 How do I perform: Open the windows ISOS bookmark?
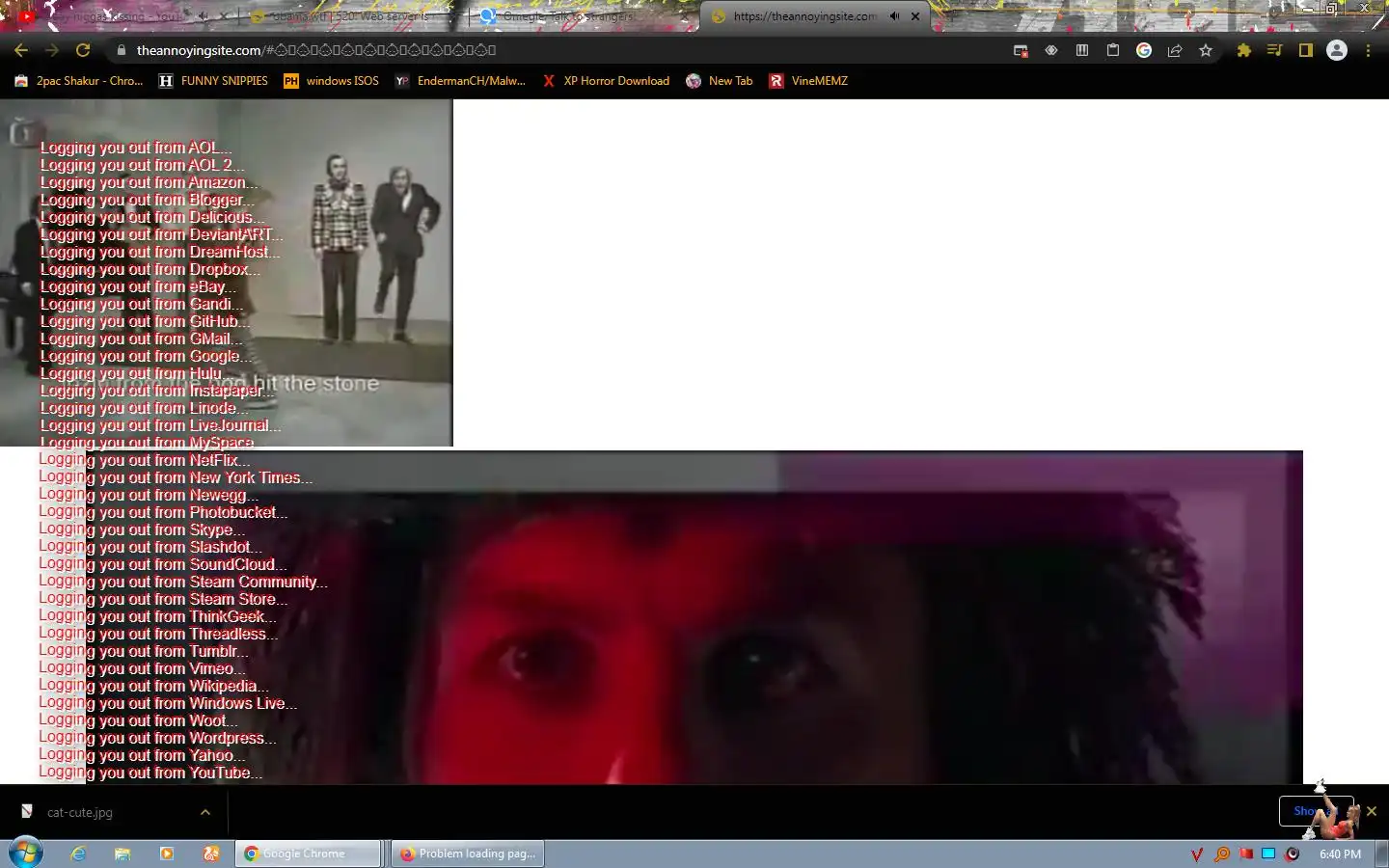(331, 81)
